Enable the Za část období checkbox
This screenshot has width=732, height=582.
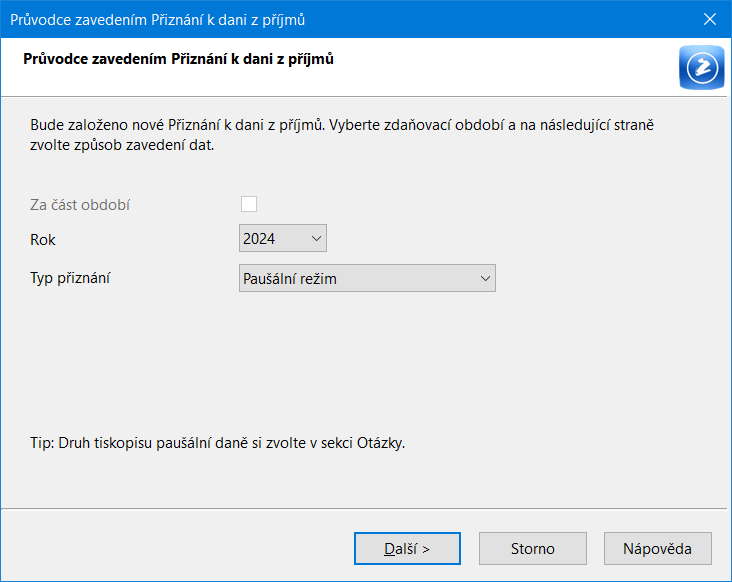249,204
